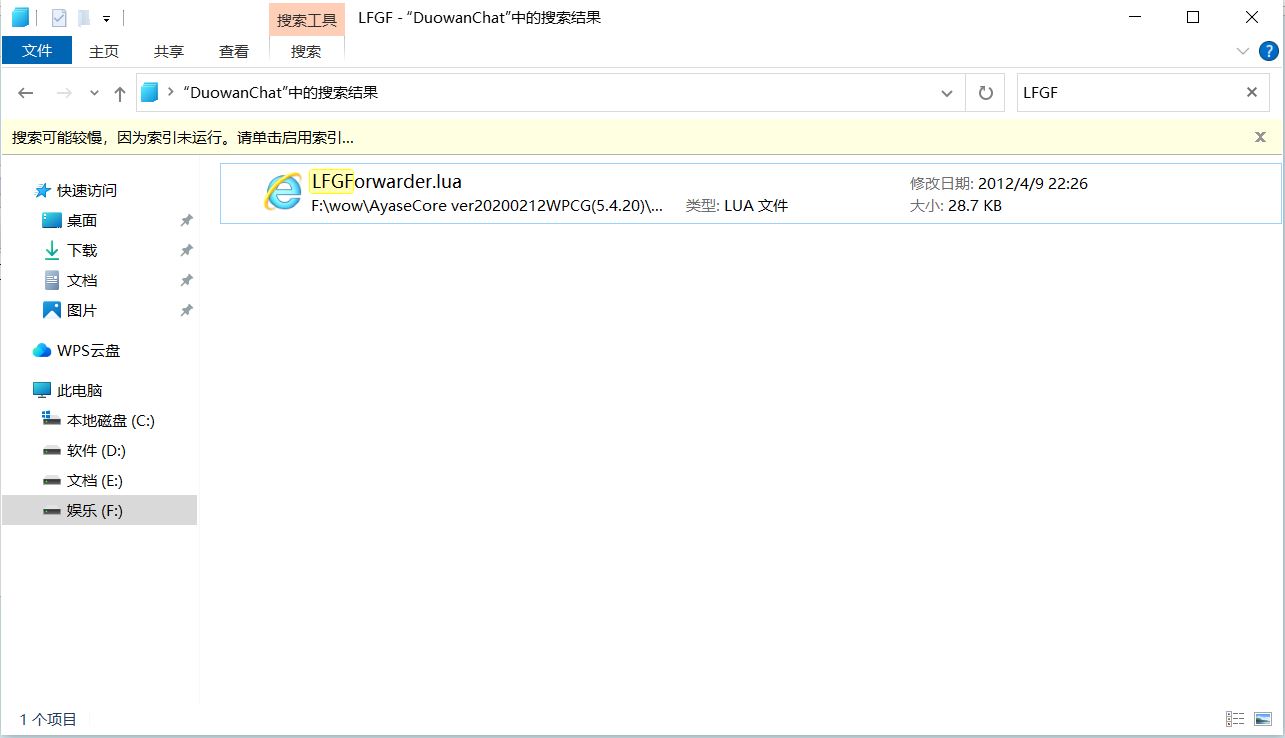1285x738 pixels.
Task: Open Help with the question mark icon
Action: pyautogui.click(x=1268, y=51)
